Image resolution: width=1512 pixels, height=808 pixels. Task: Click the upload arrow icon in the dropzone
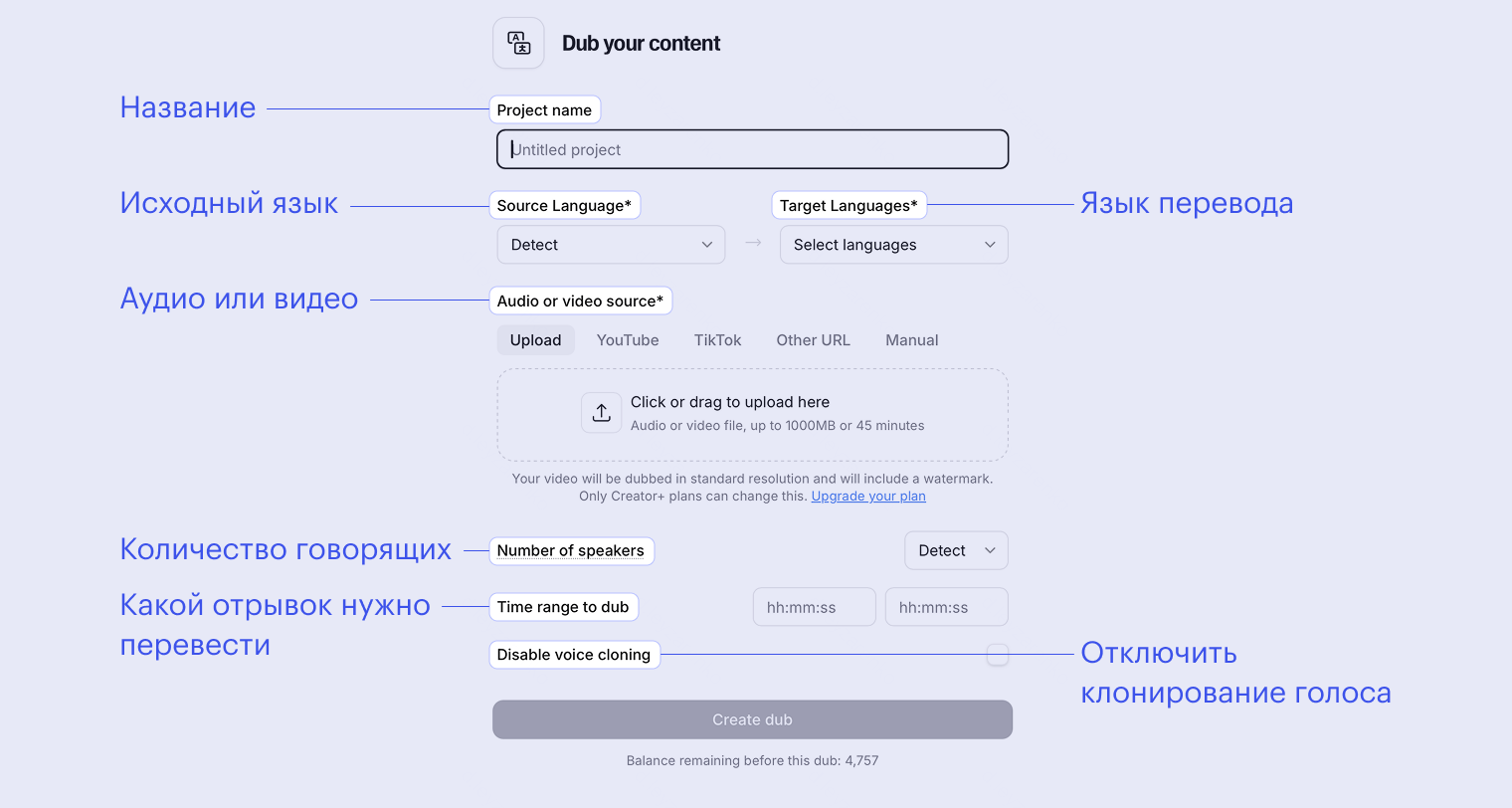pyautogui.click(x=601, y=412)
